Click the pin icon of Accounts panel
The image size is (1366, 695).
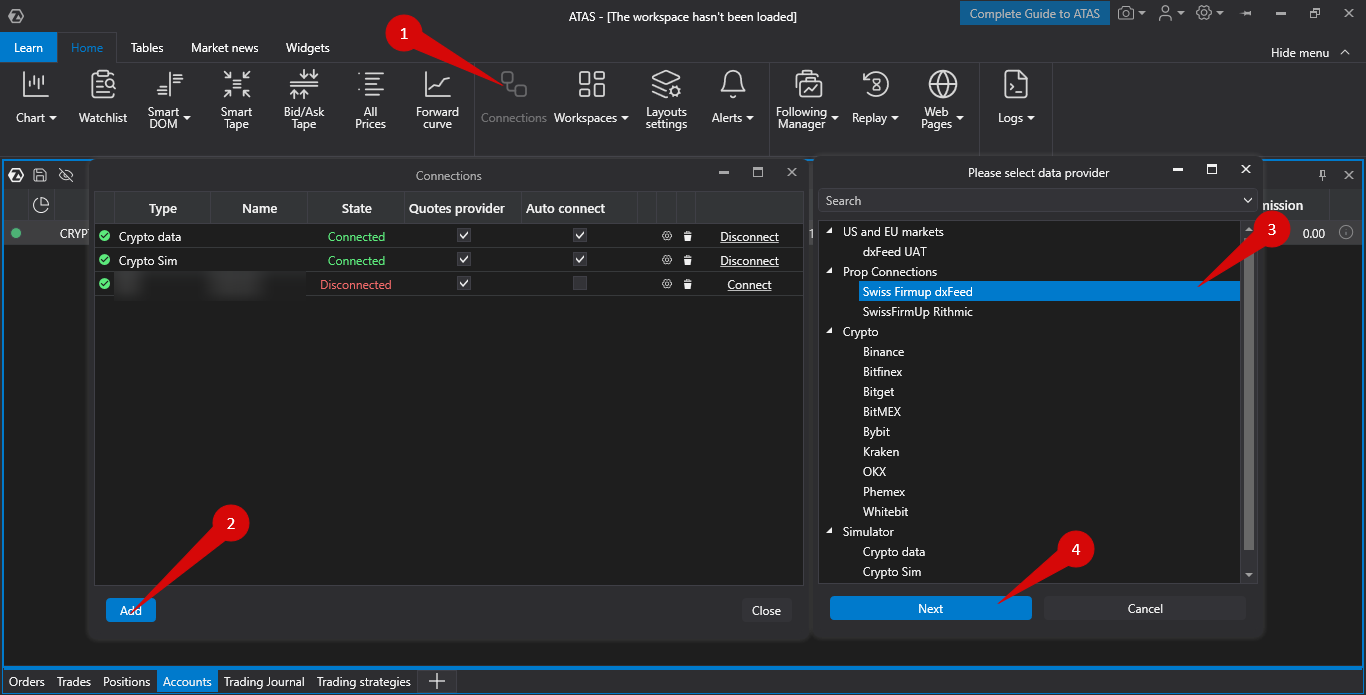(x=1322, y=175)
